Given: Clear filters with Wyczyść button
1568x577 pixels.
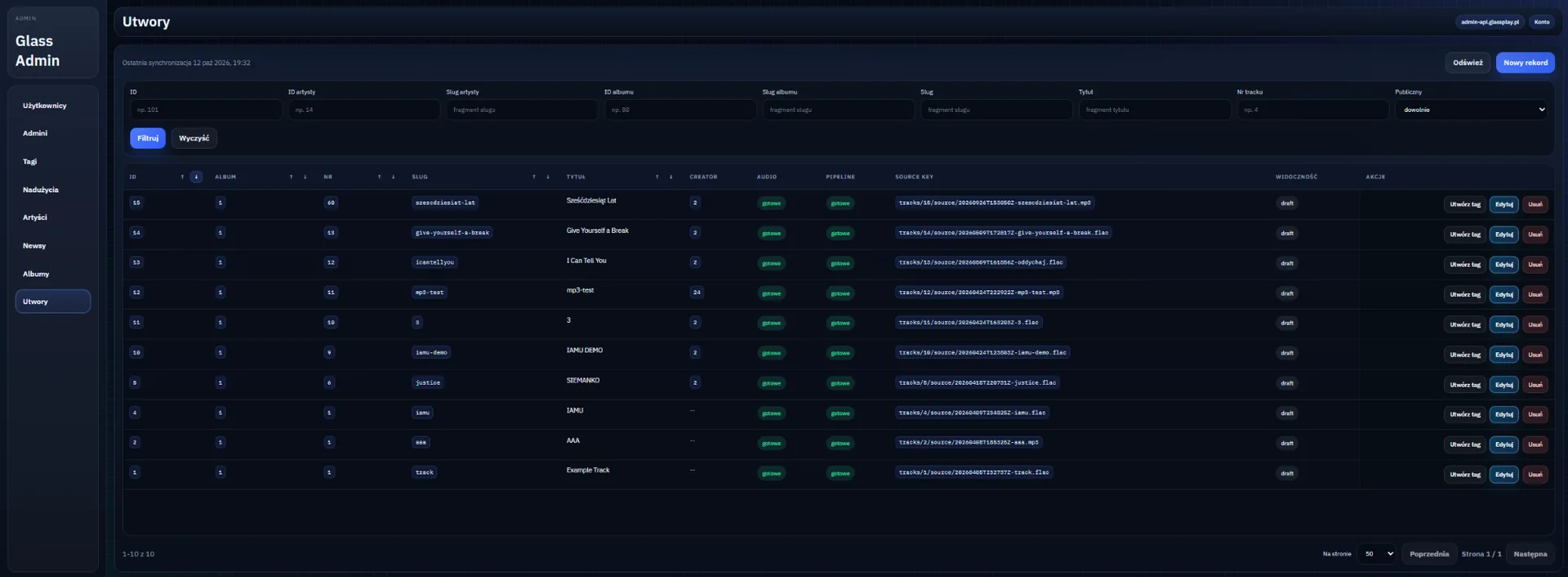Looking at the screenshot, I should pos(194,138).
